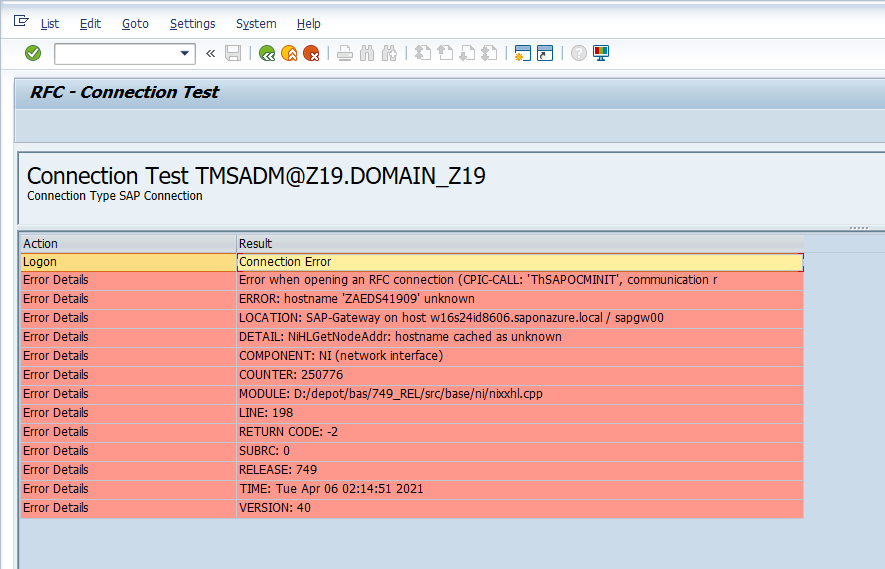Click the Print icon in toolbar
Viewport: 885px width, 569px height.
(345, 53)
